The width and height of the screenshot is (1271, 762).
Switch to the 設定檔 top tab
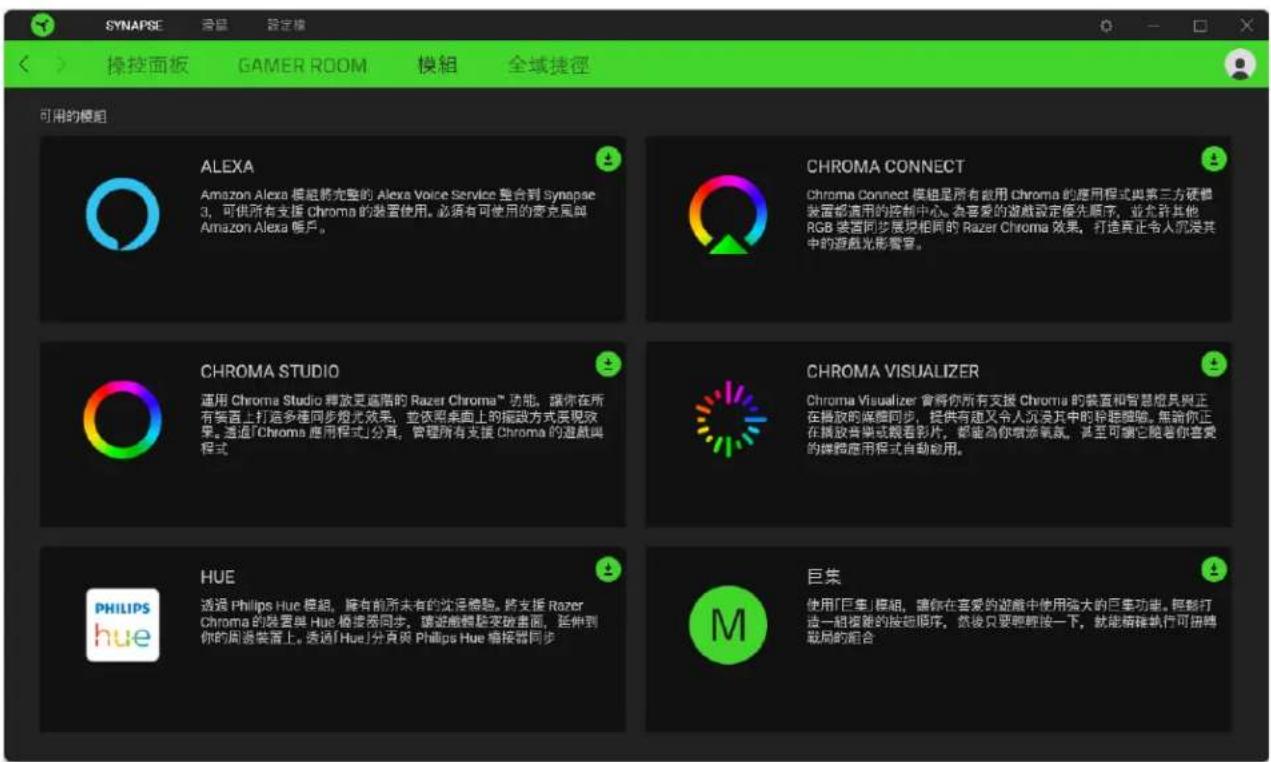286,26
